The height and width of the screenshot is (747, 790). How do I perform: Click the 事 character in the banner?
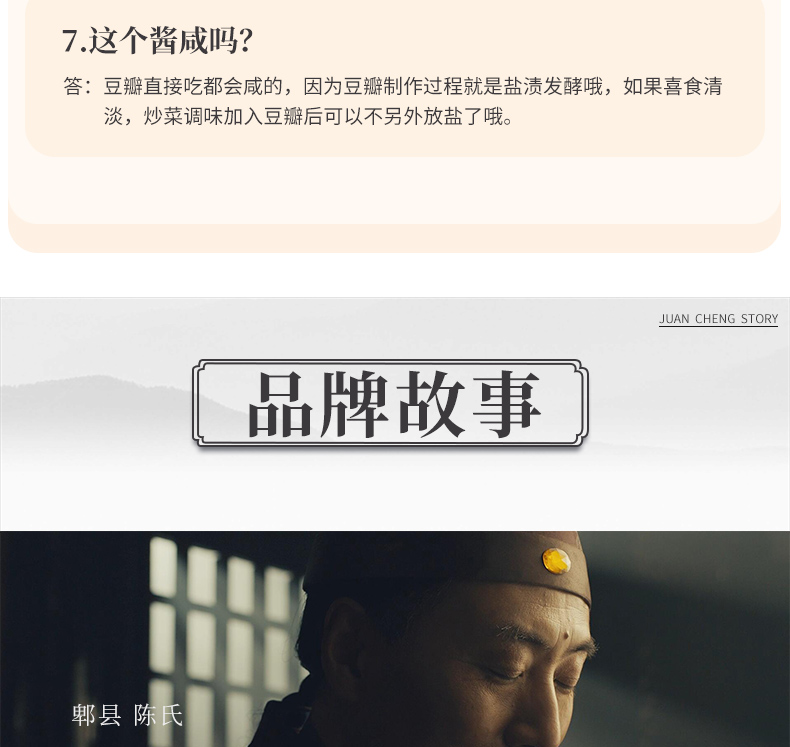pyautogui.click(x=507, y=404)
